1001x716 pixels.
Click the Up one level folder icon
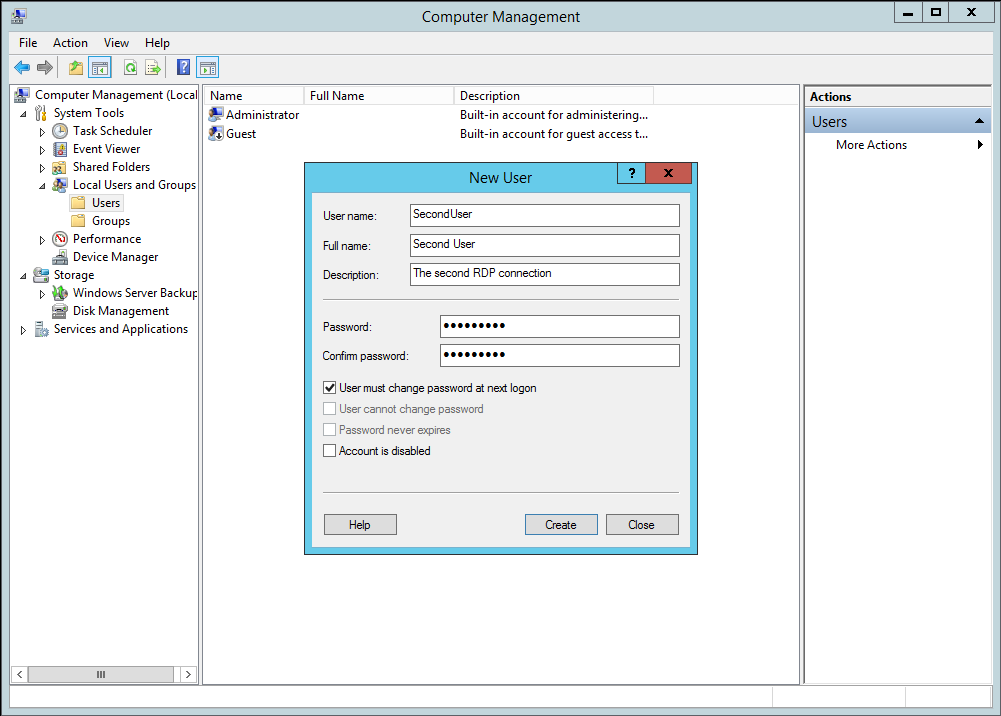click(x=76, y=67)
